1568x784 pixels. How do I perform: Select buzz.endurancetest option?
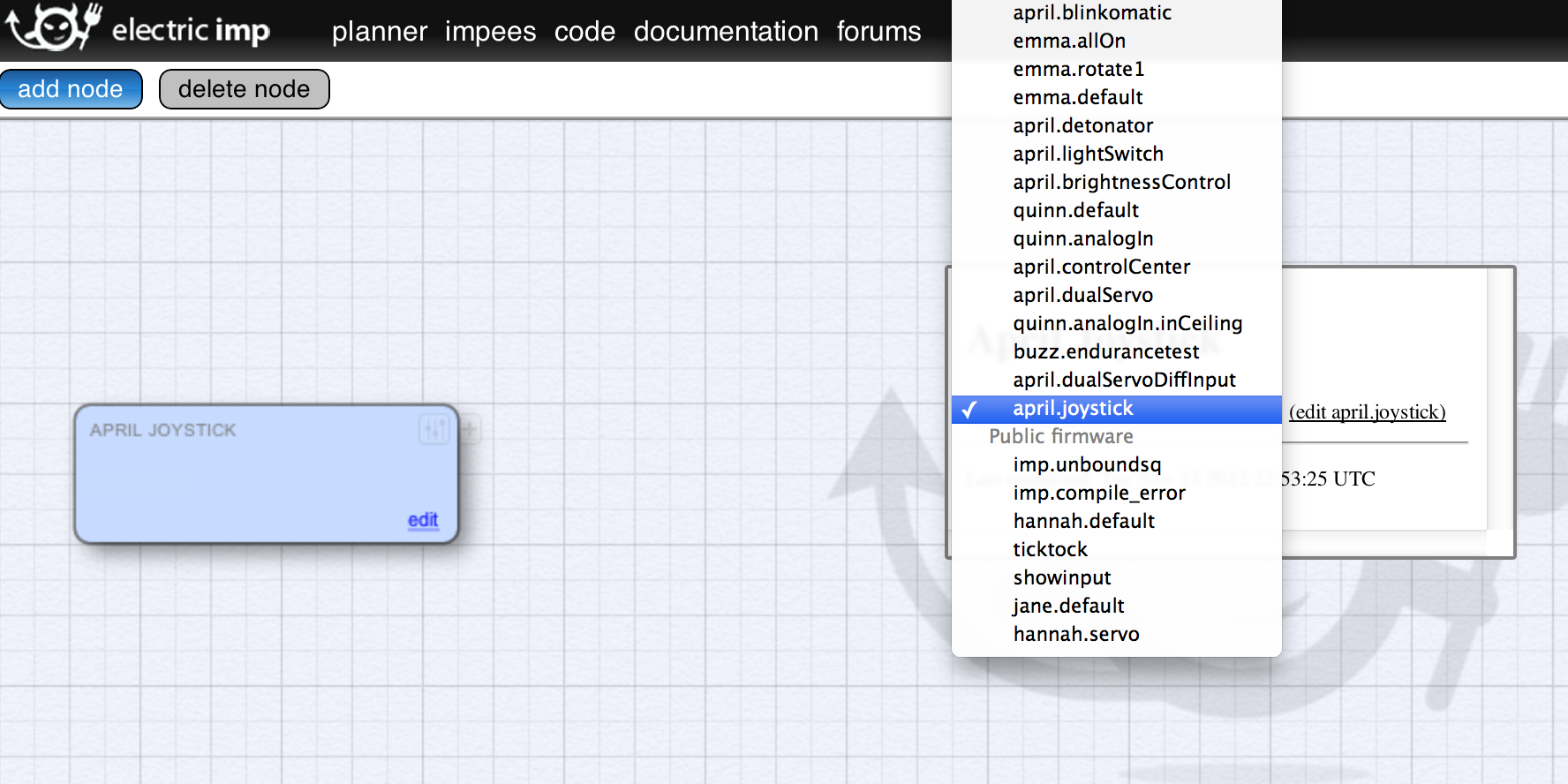[x=1117, y=351]
